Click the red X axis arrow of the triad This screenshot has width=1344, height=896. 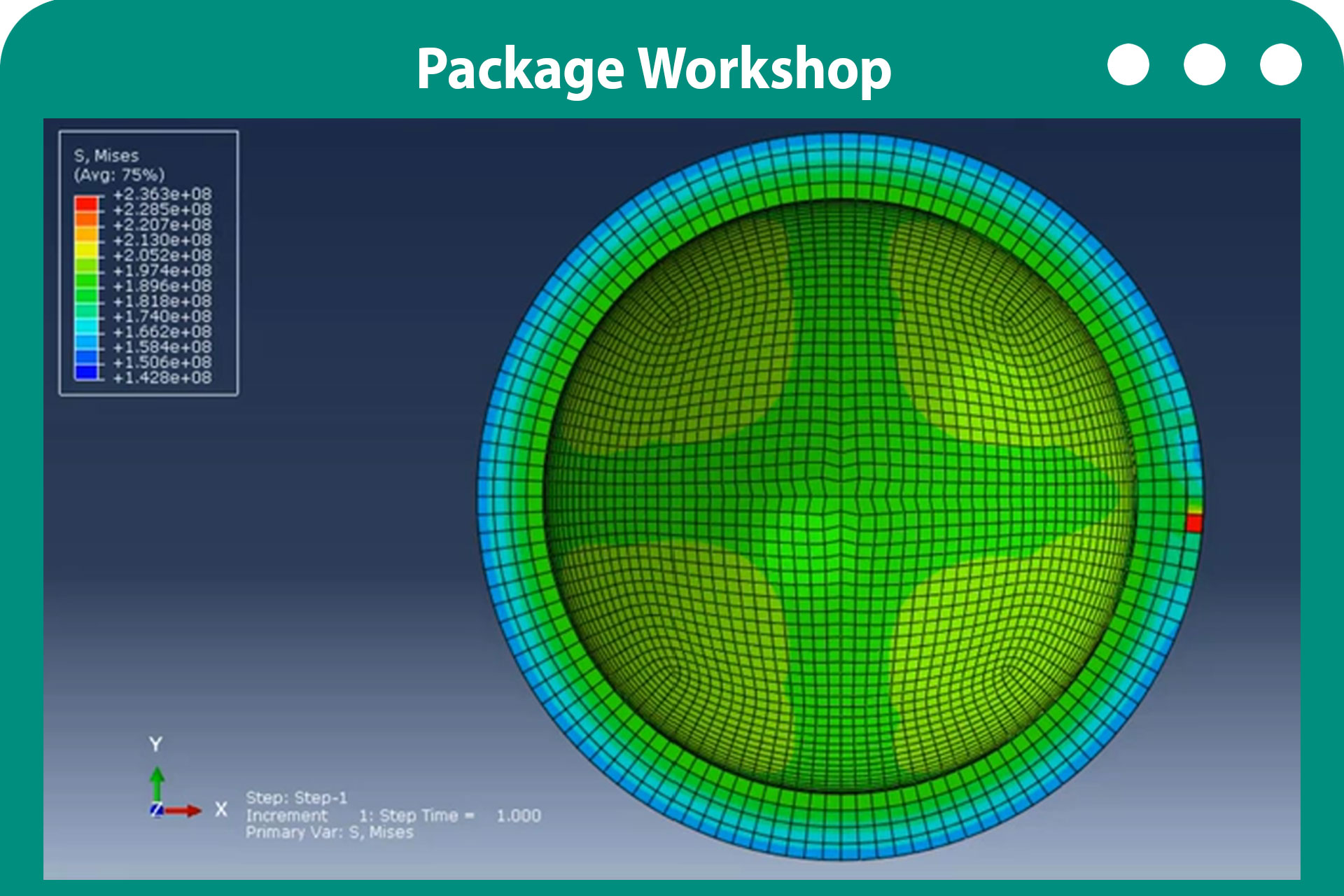pyautogui.click(x=183, y=811)
